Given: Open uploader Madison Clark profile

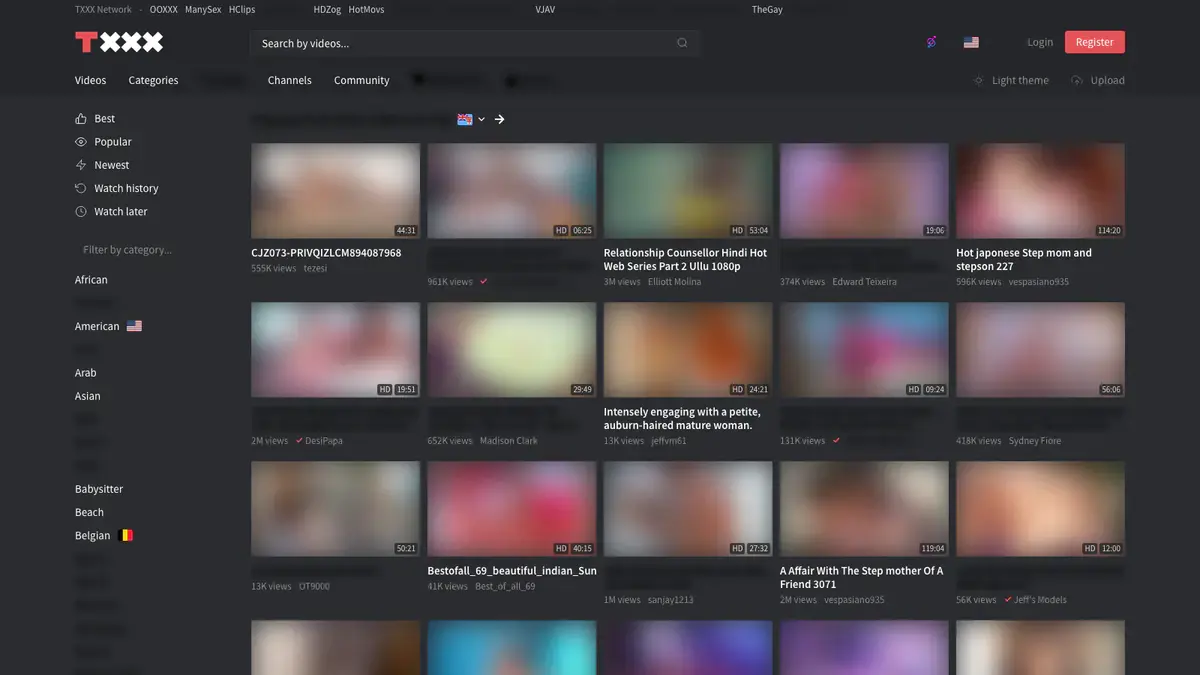Looking at the screenshot, I should pos(509,441).
